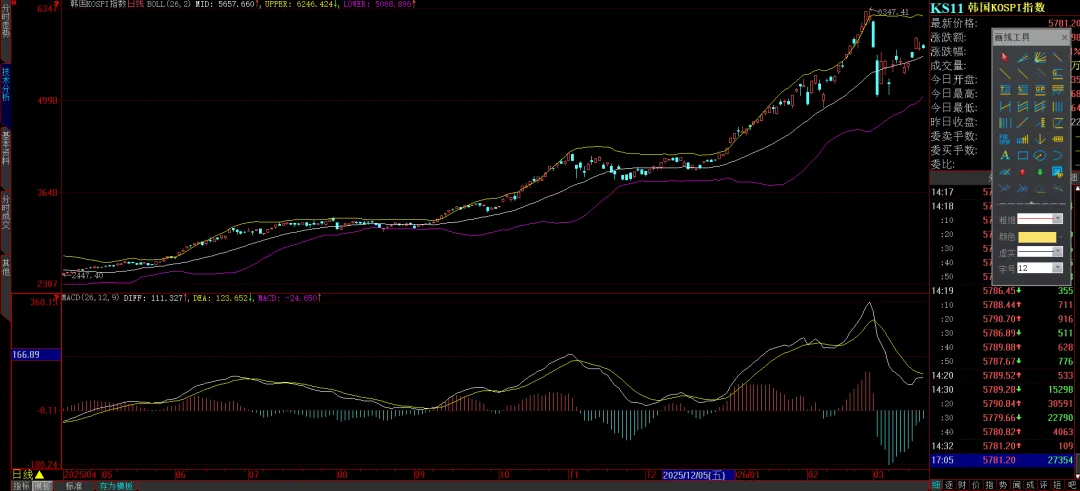The image size is (1080, 491).
Task: Choose the blue angled-ray line tool
Action: (1023, 58)
